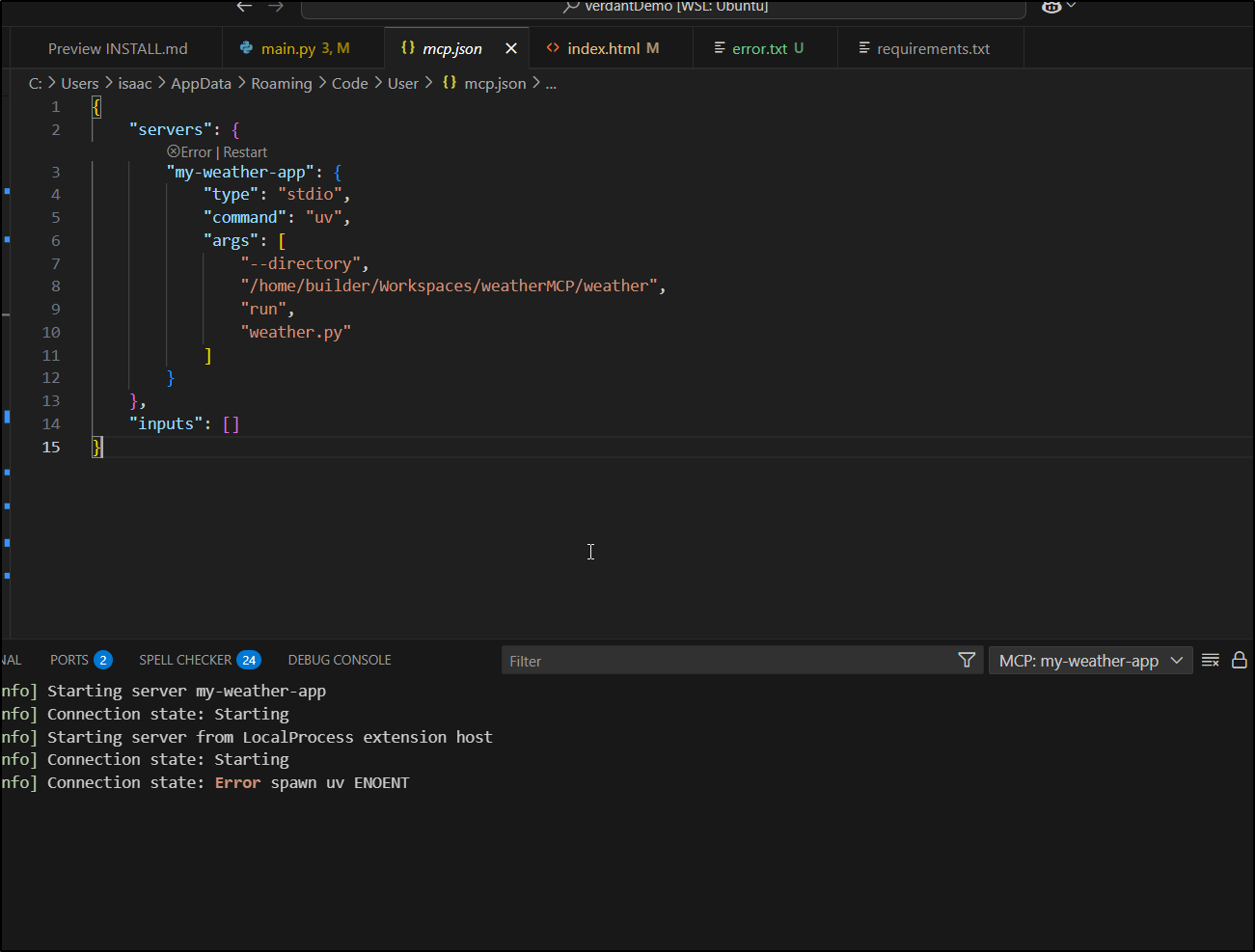This screenshot has height=952, width=1255.
Task: Toggle the output scroll lock icon
Action: pos(1240,660)
